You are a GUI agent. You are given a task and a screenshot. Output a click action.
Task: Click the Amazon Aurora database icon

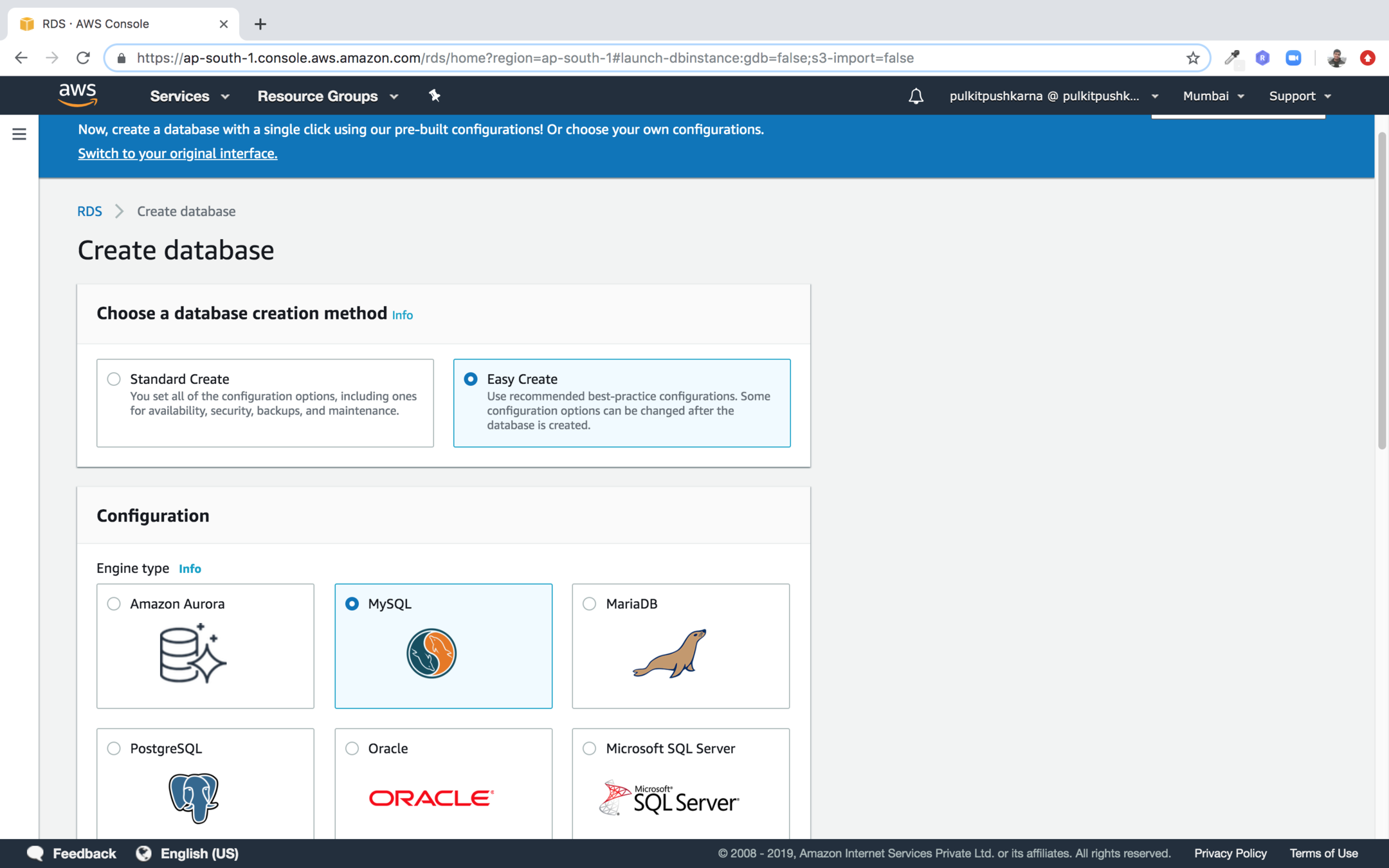(x=192, y=653)
